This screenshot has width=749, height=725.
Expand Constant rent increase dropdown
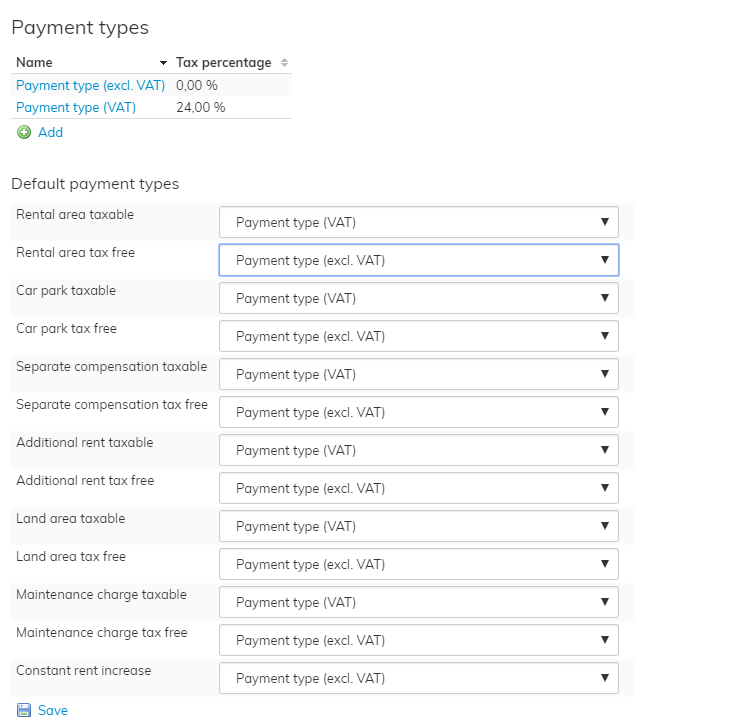pyautogui.click(x=418, y=678)
